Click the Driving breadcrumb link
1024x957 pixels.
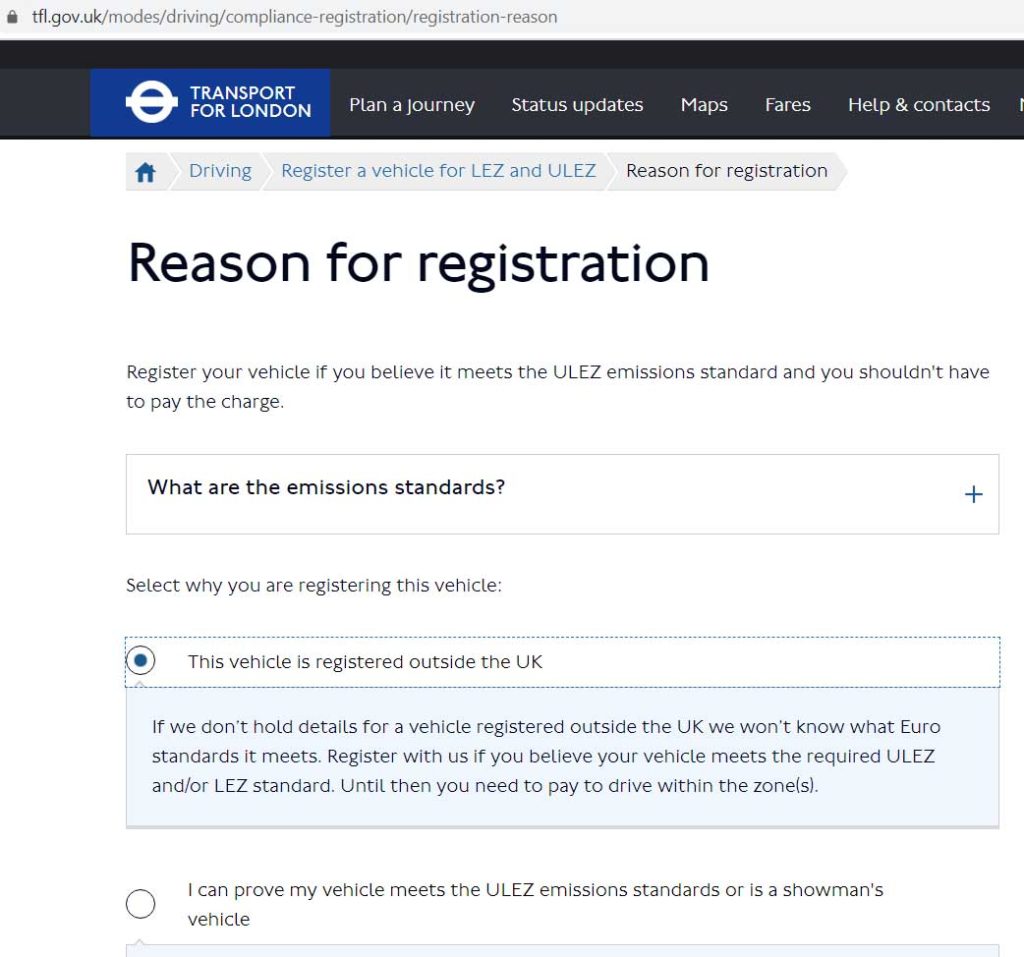tap(220, 170)
